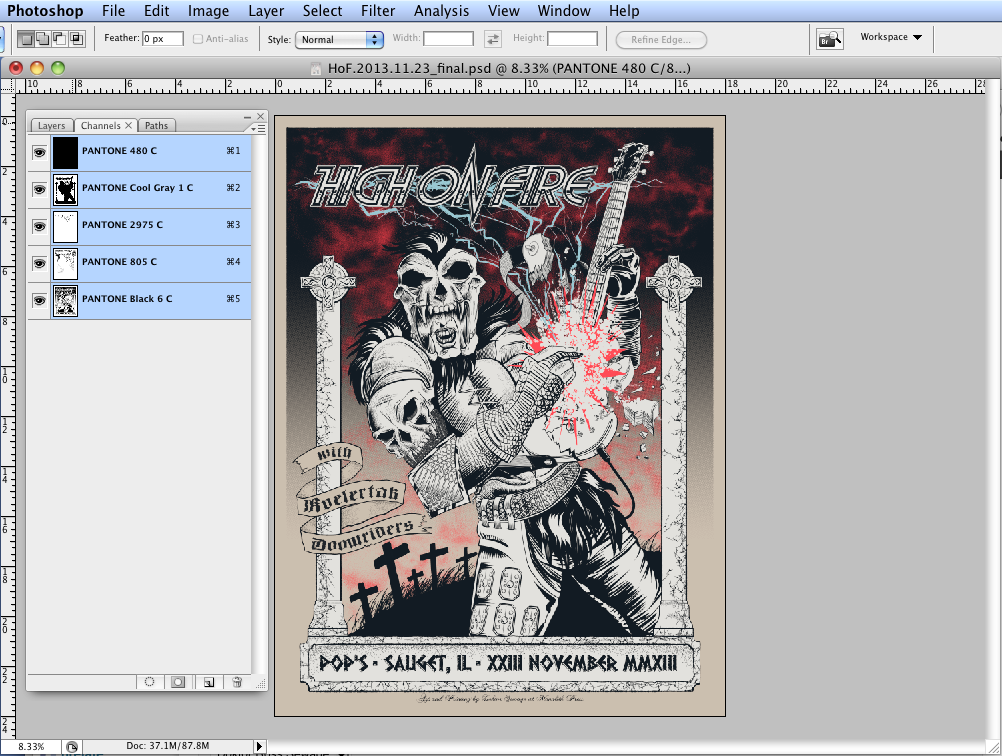Open the Layer menu
The image size is (1002, 756).
(266, 11)
